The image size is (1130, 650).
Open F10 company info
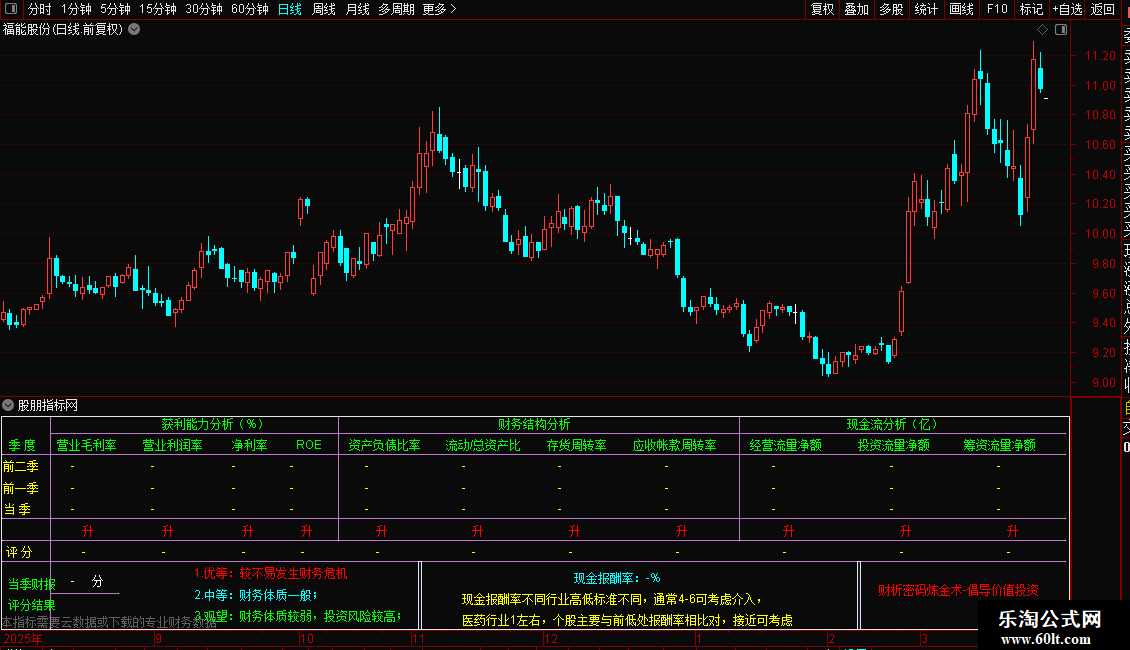(x=997, y=9)
